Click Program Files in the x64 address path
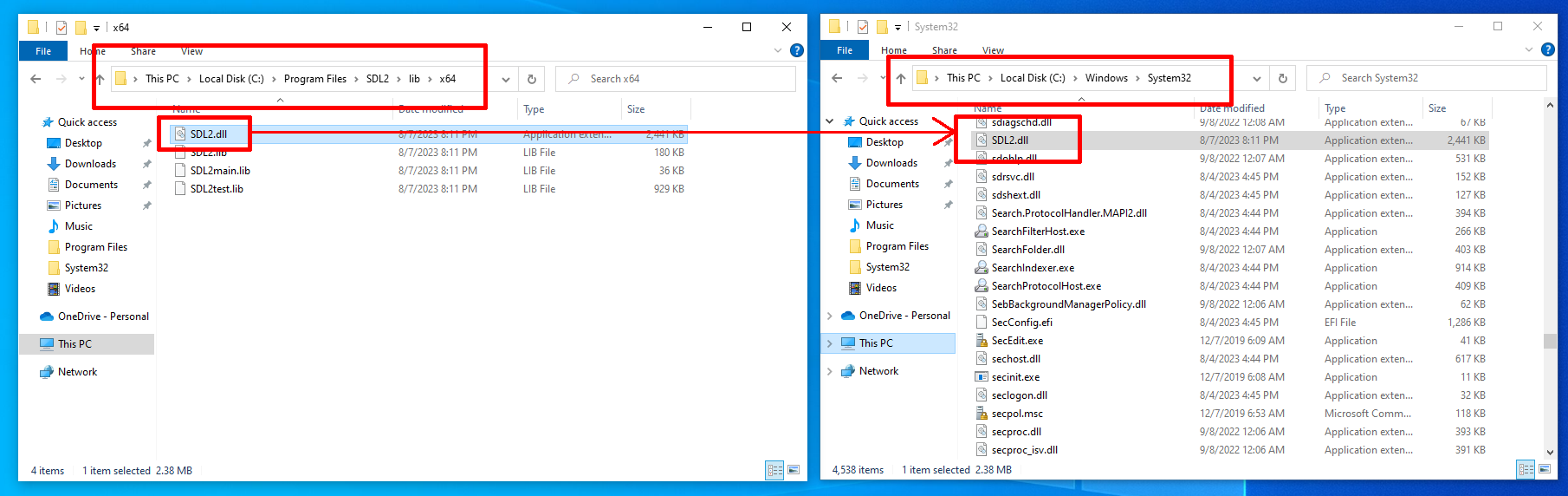Image resolution: width=1568 pixels, height=496 pixels. pos(314,79)
